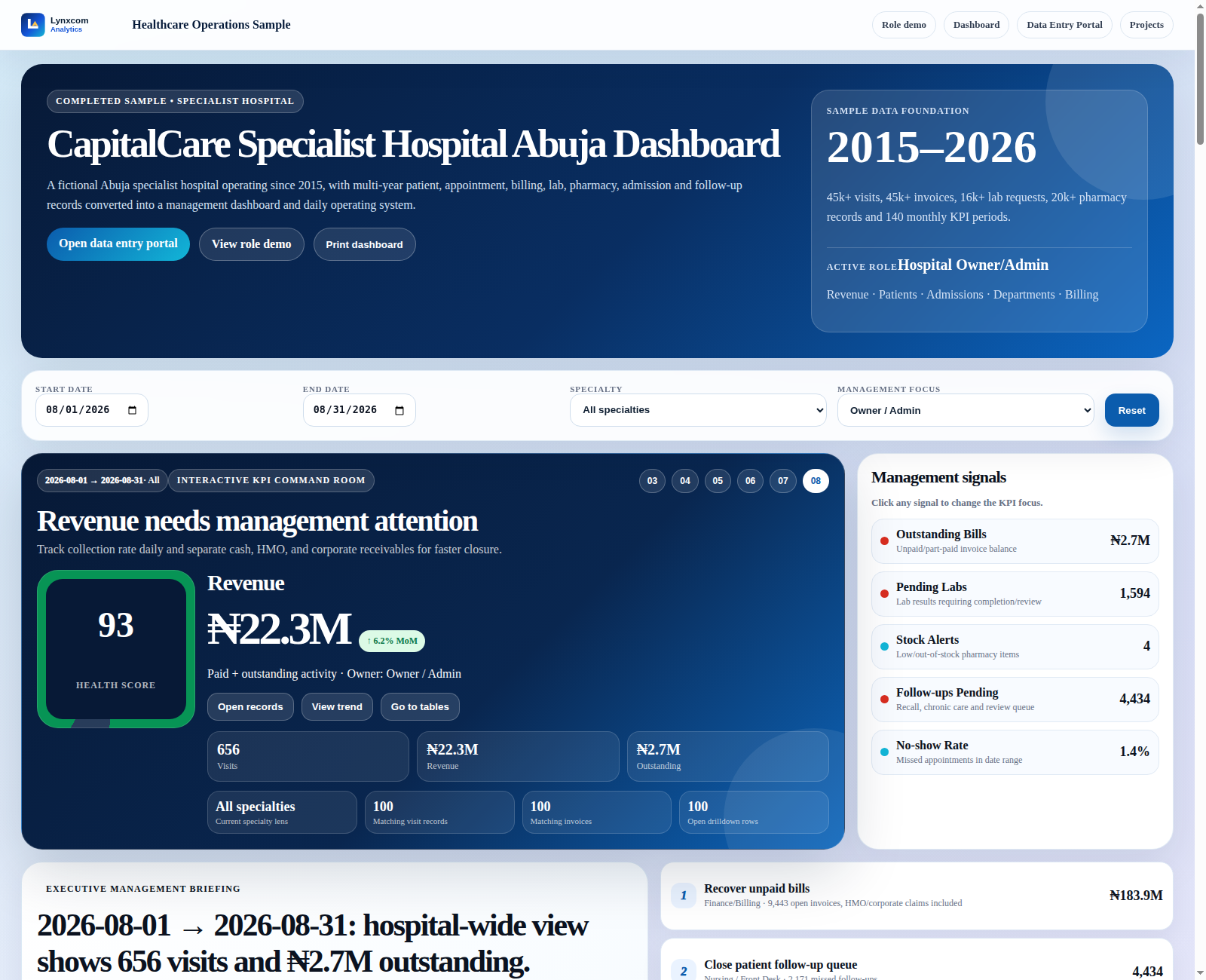Open the Projects nav item
Image resolution: width=1206 pixels, height=980 pixels.
tap(1146, 25)
